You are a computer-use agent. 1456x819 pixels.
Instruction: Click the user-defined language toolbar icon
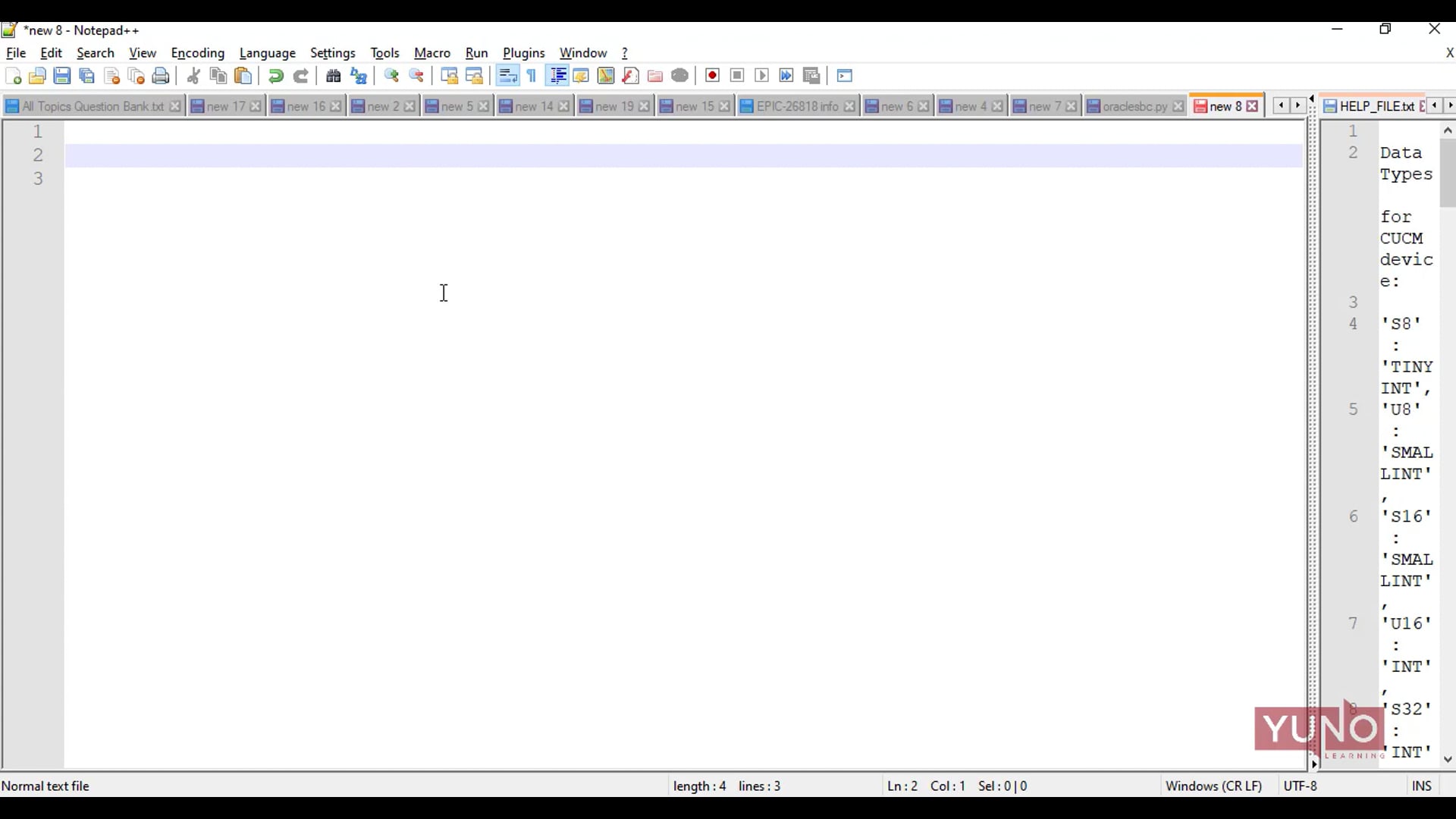581,76
